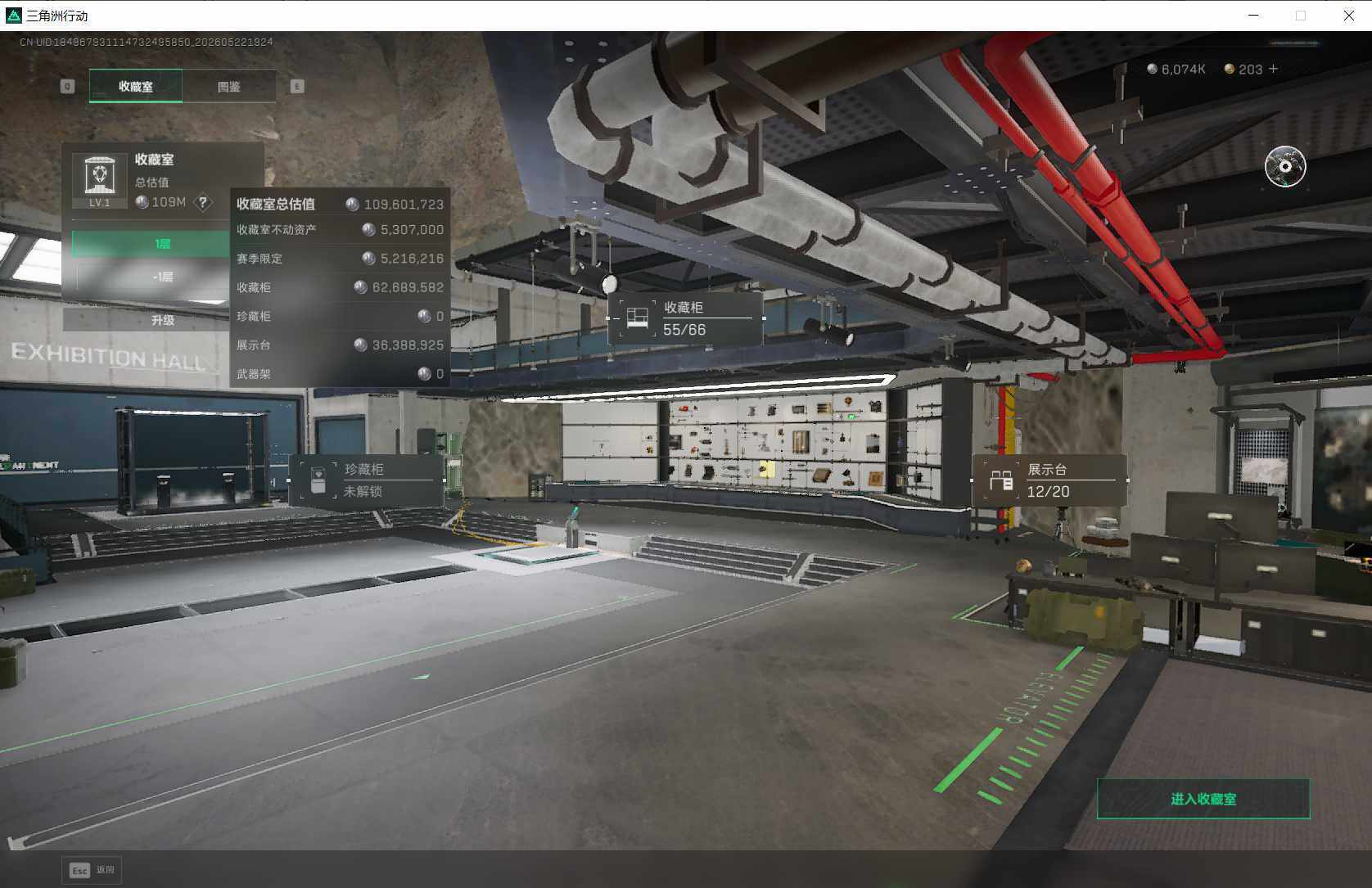Click the 收藏室总估值 109,601,723 value
Image resolution: width=1372 pixels, height=888 pixels.
[404, 205]
